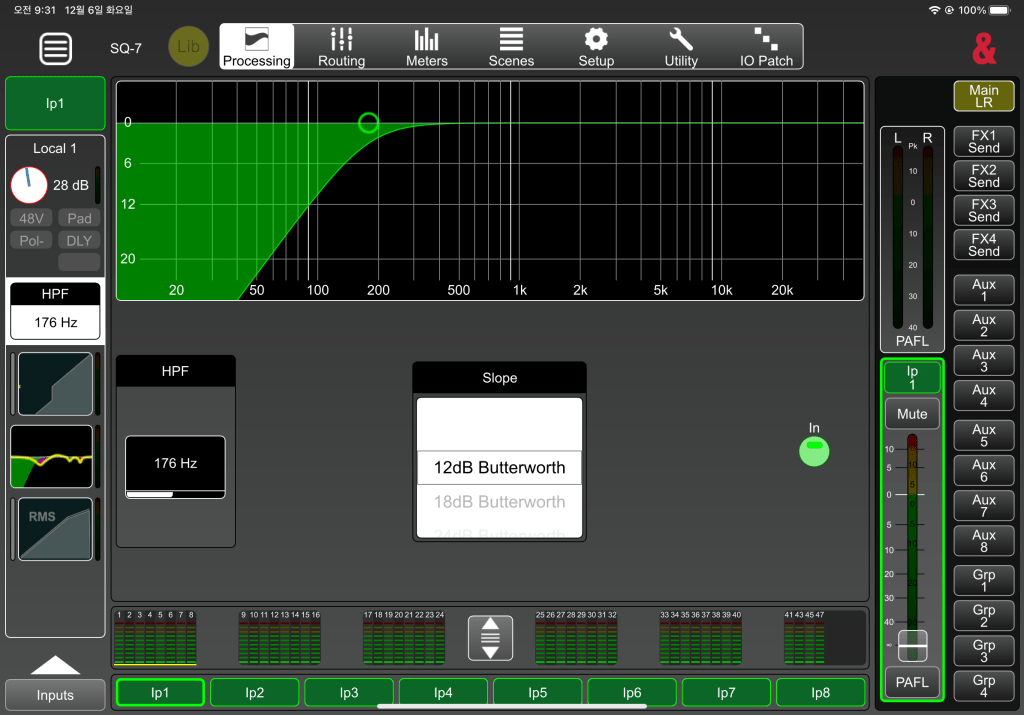This screenshot has height=715, width=1024.
Task: Open the Lib library button
Action: click(188, 47)
